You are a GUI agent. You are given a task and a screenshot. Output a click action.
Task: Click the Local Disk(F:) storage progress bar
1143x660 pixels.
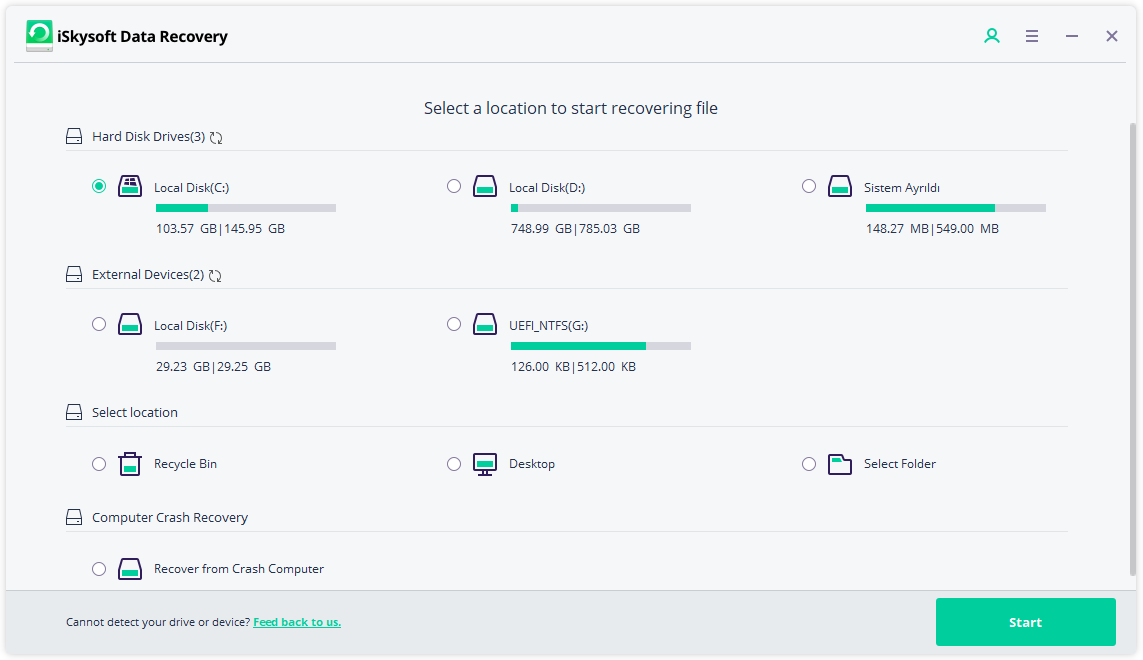click(x=245, y=345)
